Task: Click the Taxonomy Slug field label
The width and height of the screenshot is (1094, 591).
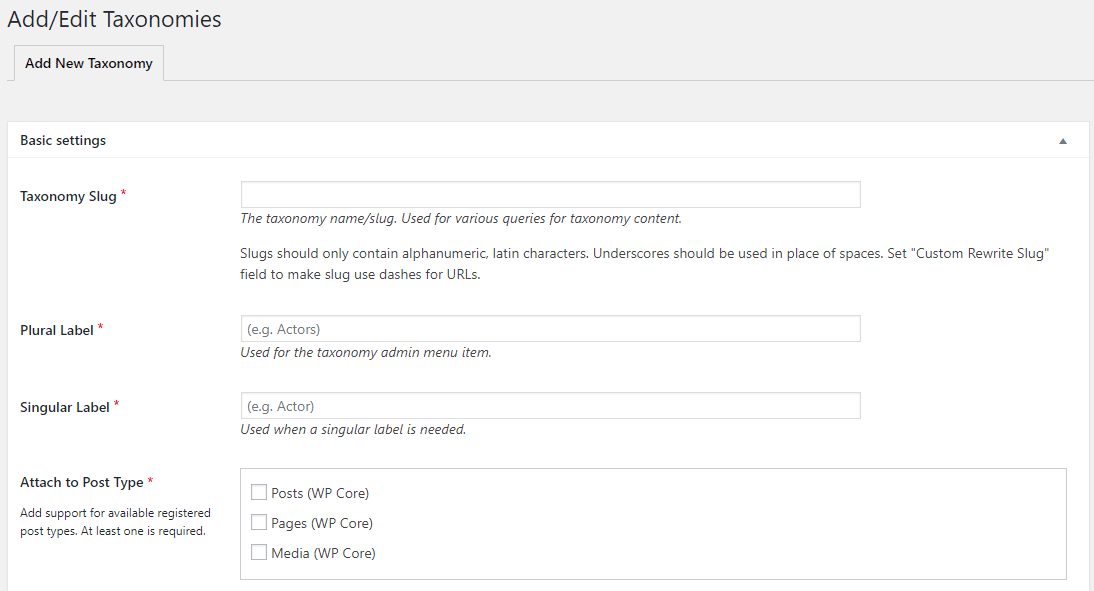Action: click(x=65, y=196)
